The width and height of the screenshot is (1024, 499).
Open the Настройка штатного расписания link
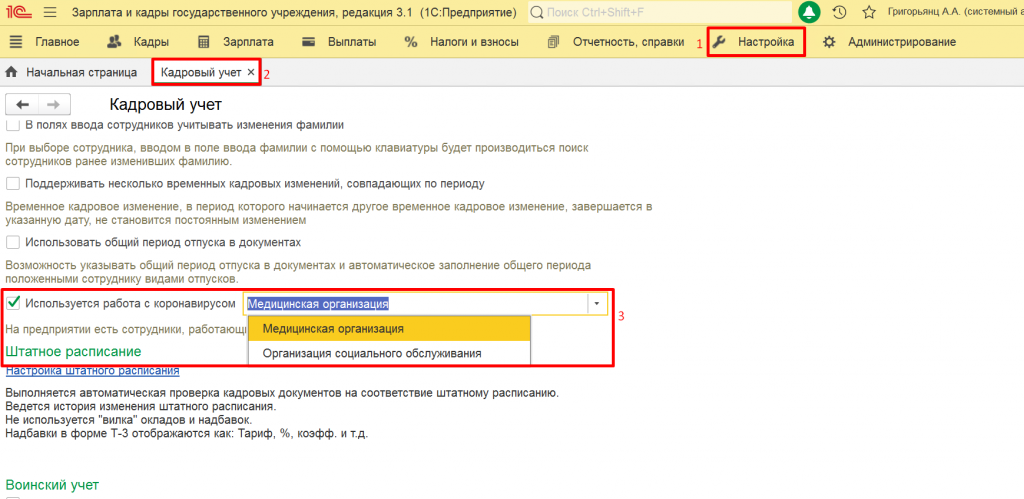[93, 370]
